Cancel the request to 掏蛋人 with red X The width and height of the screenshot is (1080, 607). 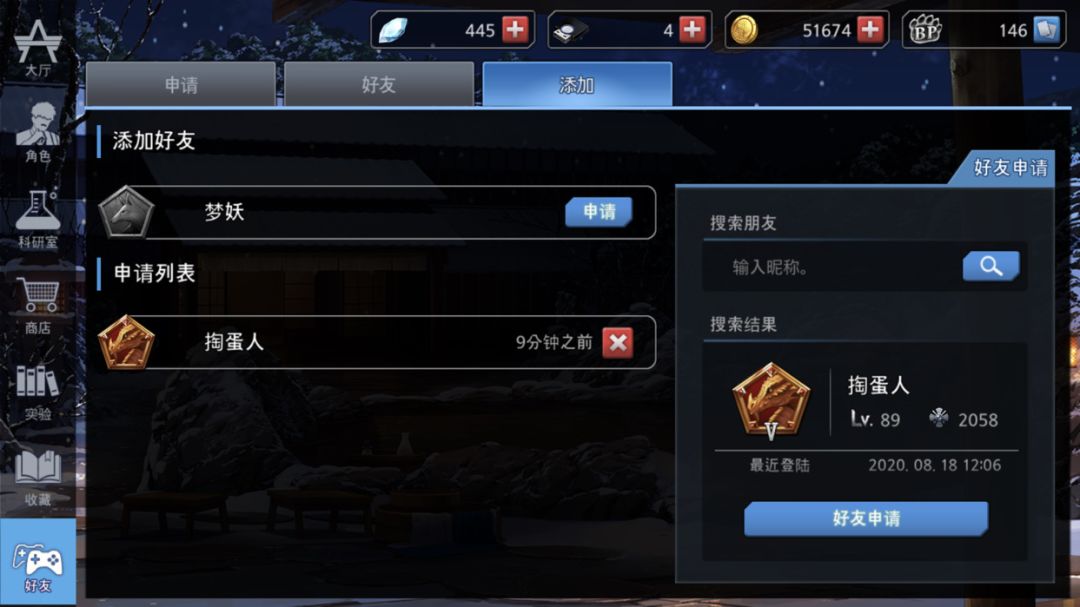click(618, 342)
